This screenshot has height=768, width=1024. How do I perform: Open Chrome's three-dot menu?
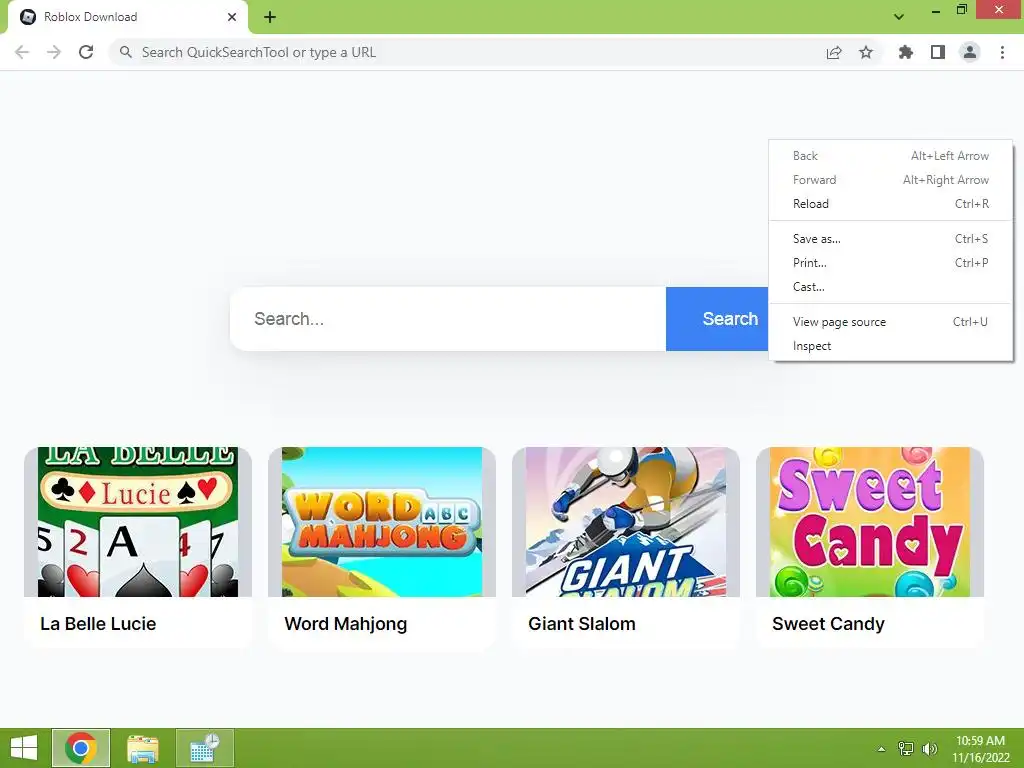[x=1002, y=52]
